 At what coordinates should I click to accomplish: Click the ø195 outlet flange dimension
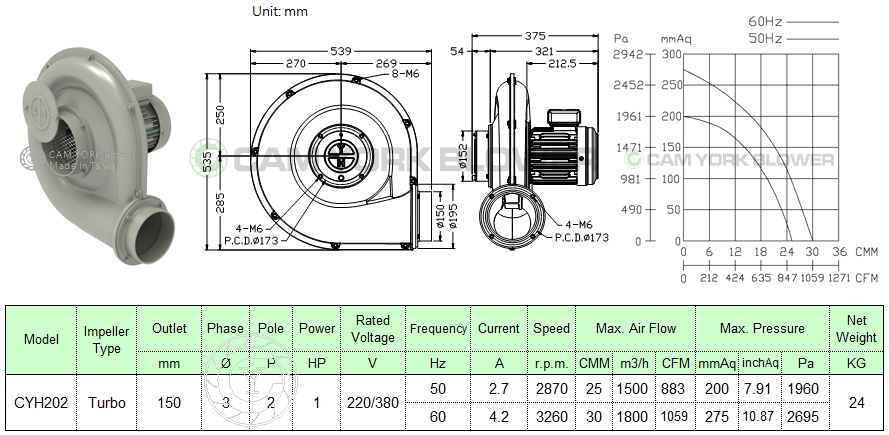point(452,216)
